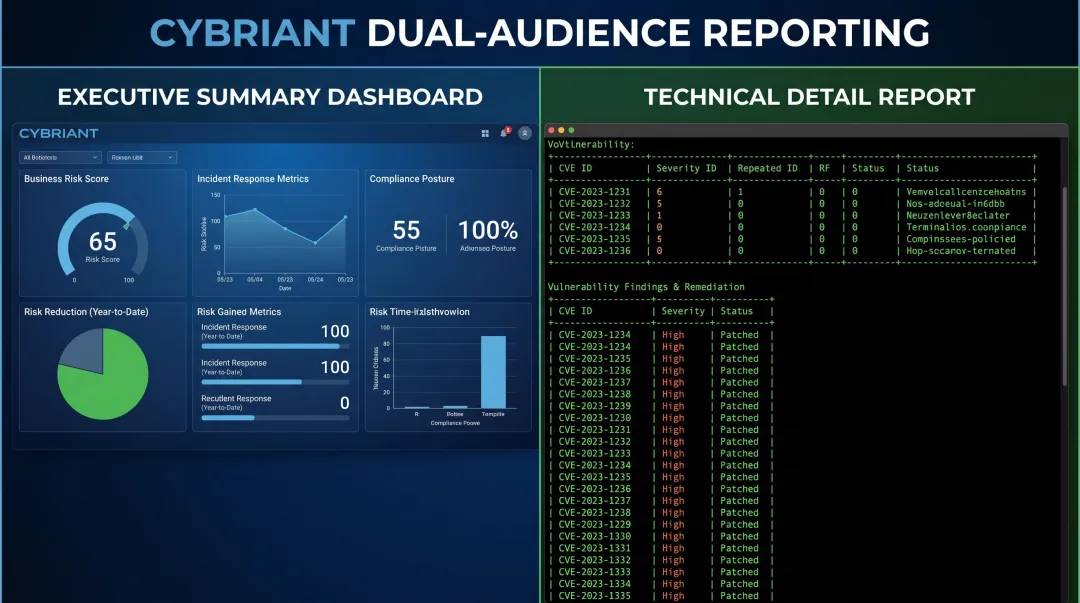
Task: Click the terminal window vertical scrollbar
Action: pos(1065,286)
